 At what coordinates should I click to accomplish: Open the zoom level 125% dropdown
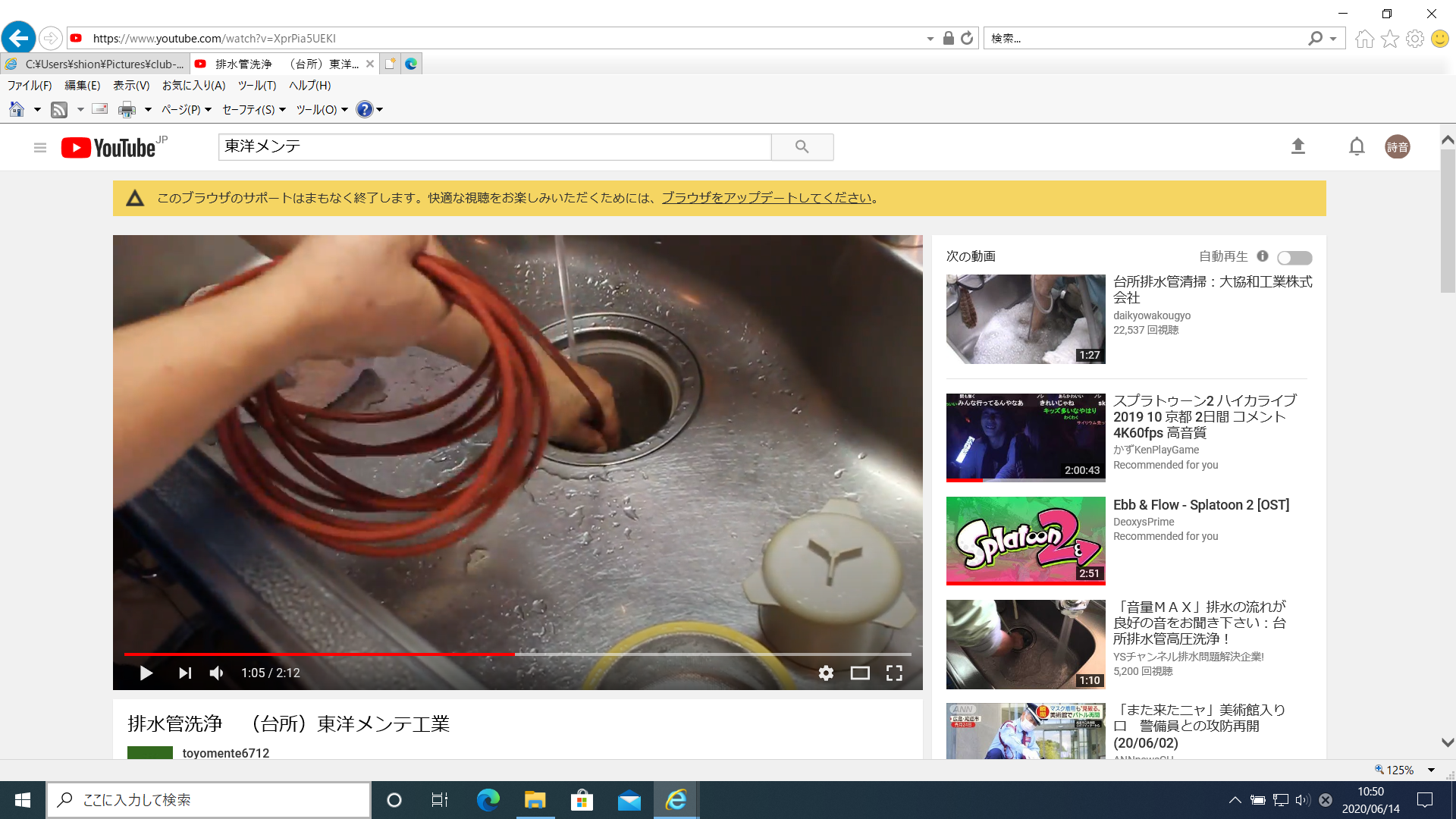pos(1430,770)
